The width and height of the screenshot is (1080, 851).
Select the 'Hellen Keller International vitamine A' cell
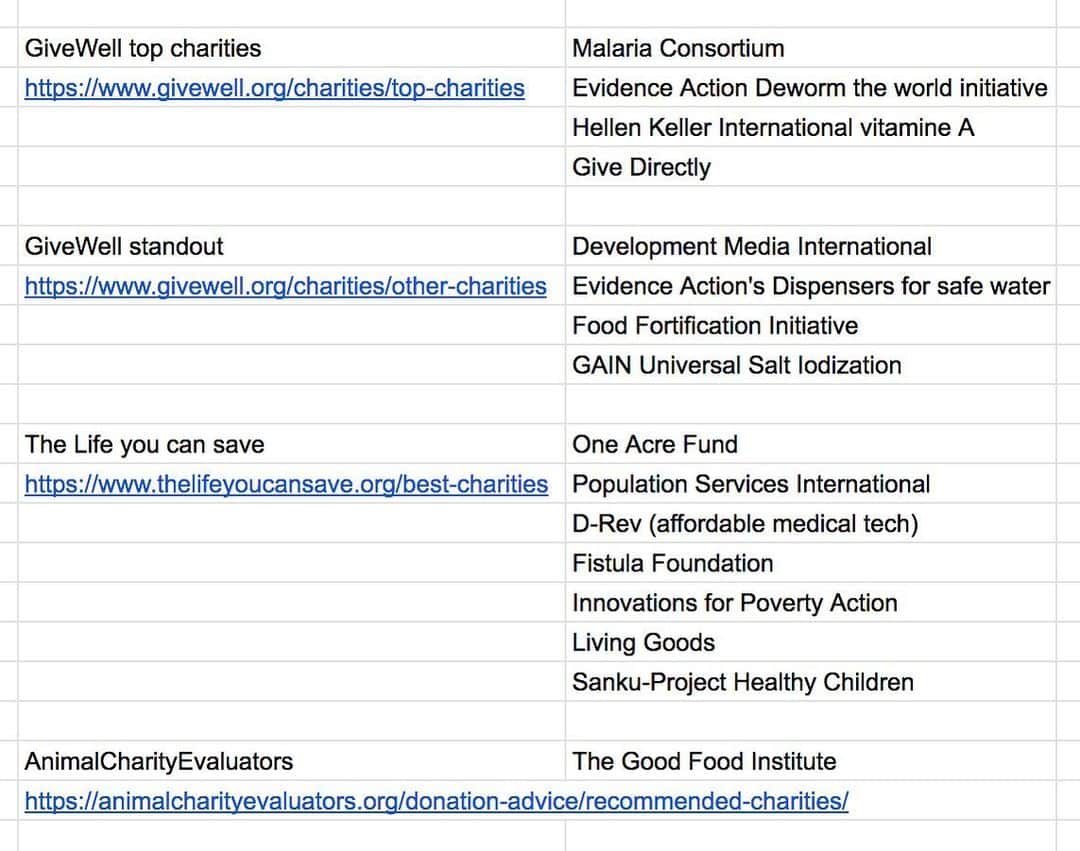click(x=811, y=127)
